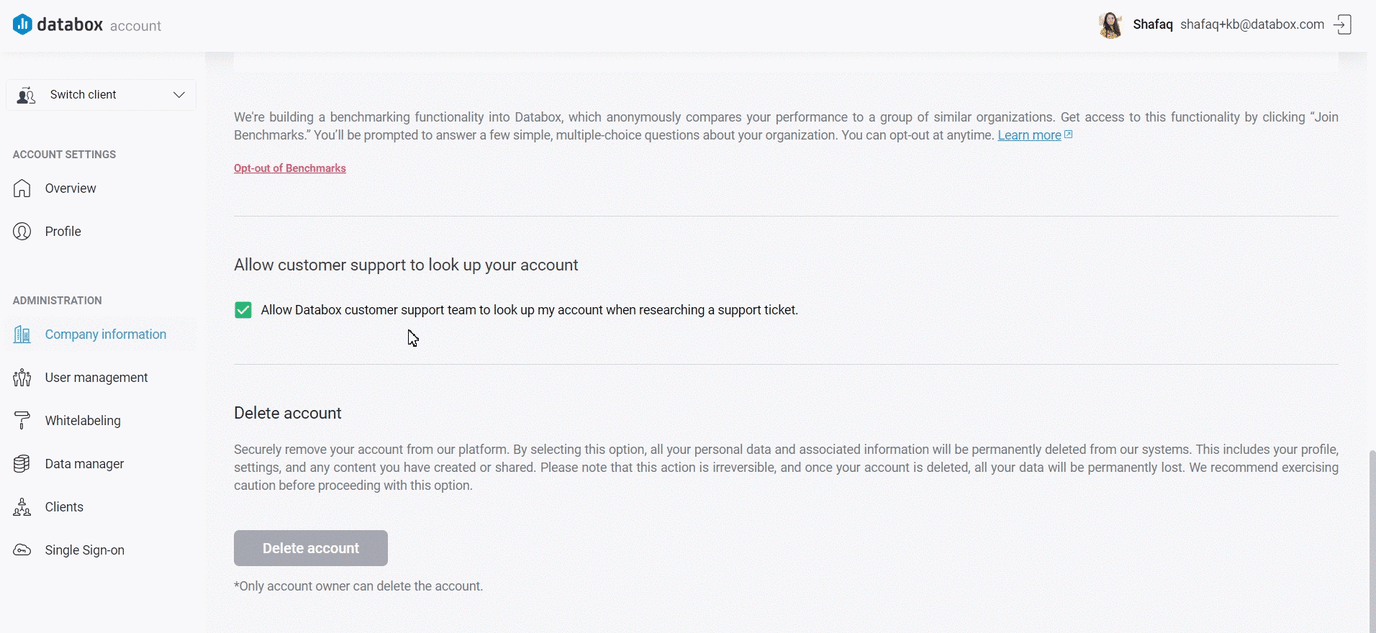Click the Company information building icon

(x=21, y=333)
